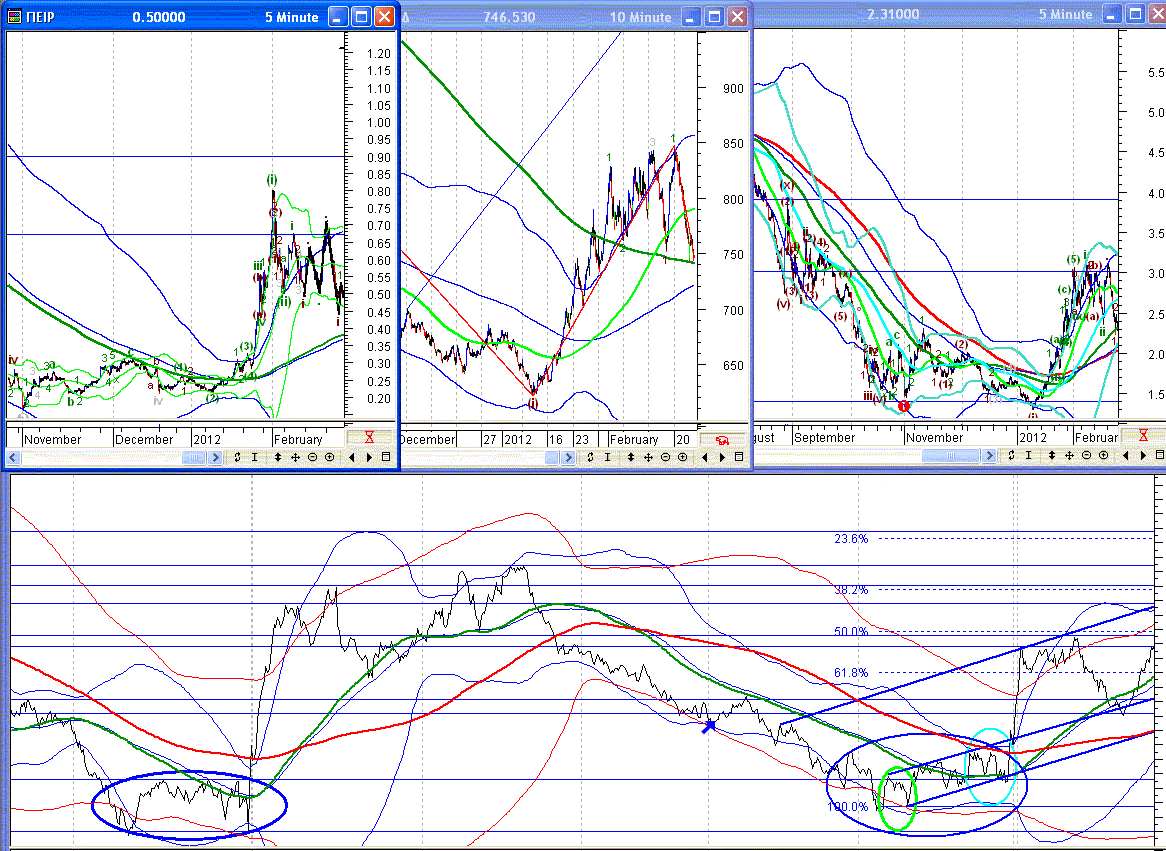Click four-way move icon in the 2.31000 chart
1166x851 pixels.
(1069, 455)
